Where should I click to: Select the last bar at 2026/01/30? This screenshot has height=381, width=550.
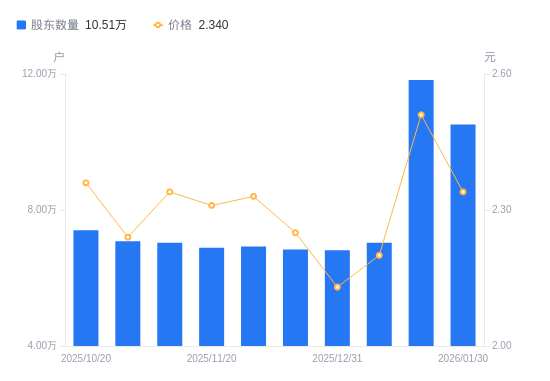click(463, 235)
